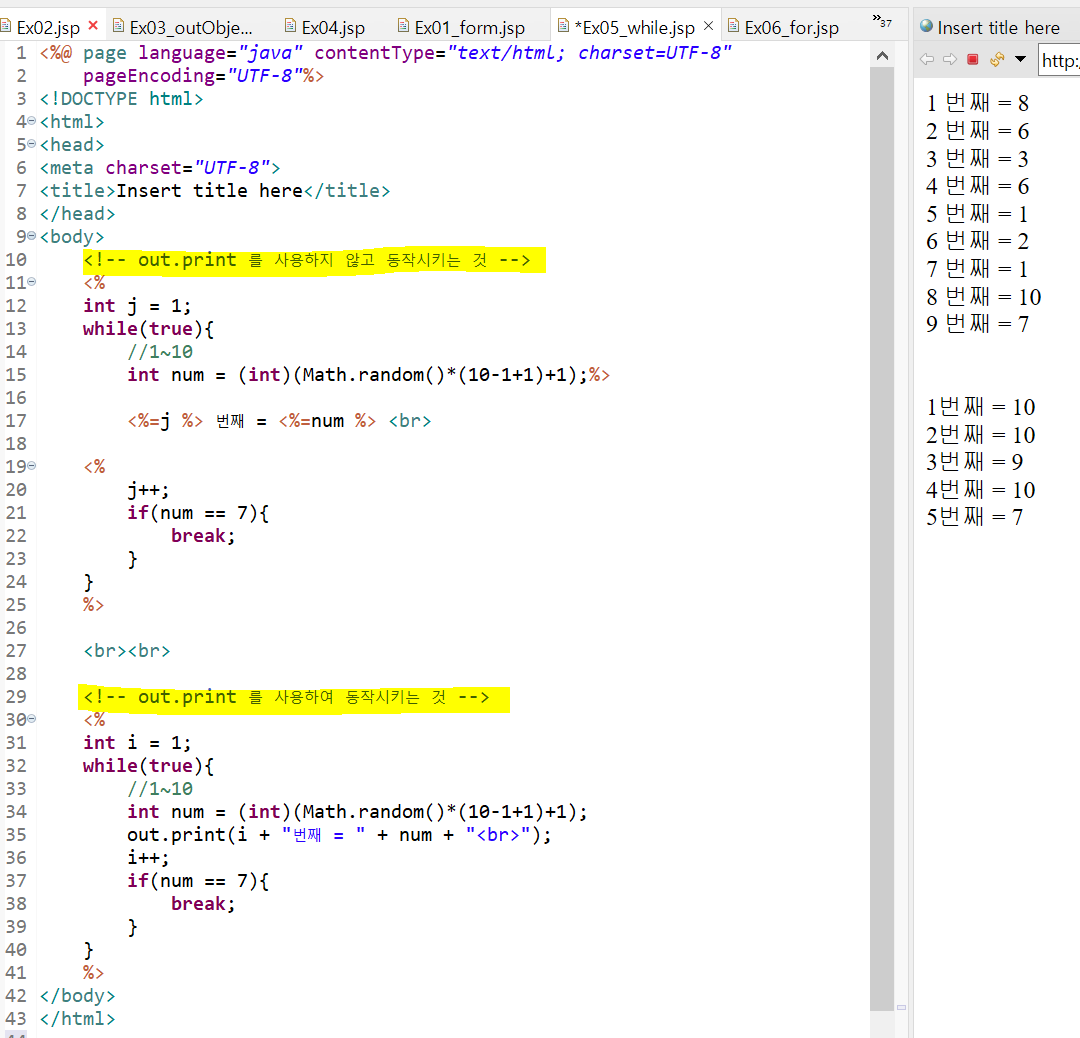
Task: Click the browser URL address field
Action: pos(1059,61)
